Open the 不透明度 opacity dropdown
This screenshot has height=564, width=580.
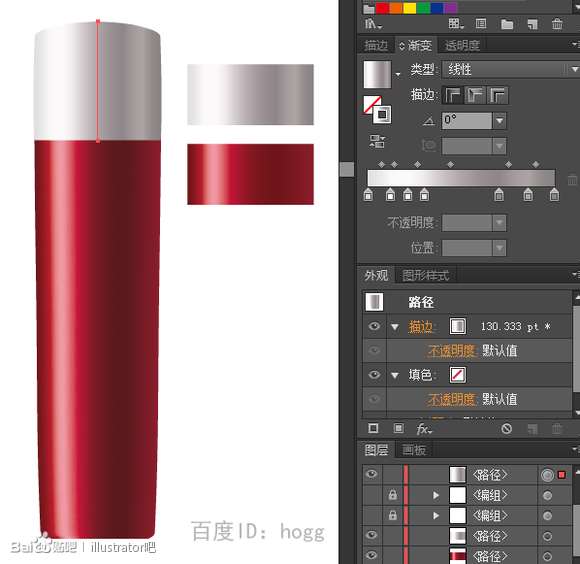point(499,223)
